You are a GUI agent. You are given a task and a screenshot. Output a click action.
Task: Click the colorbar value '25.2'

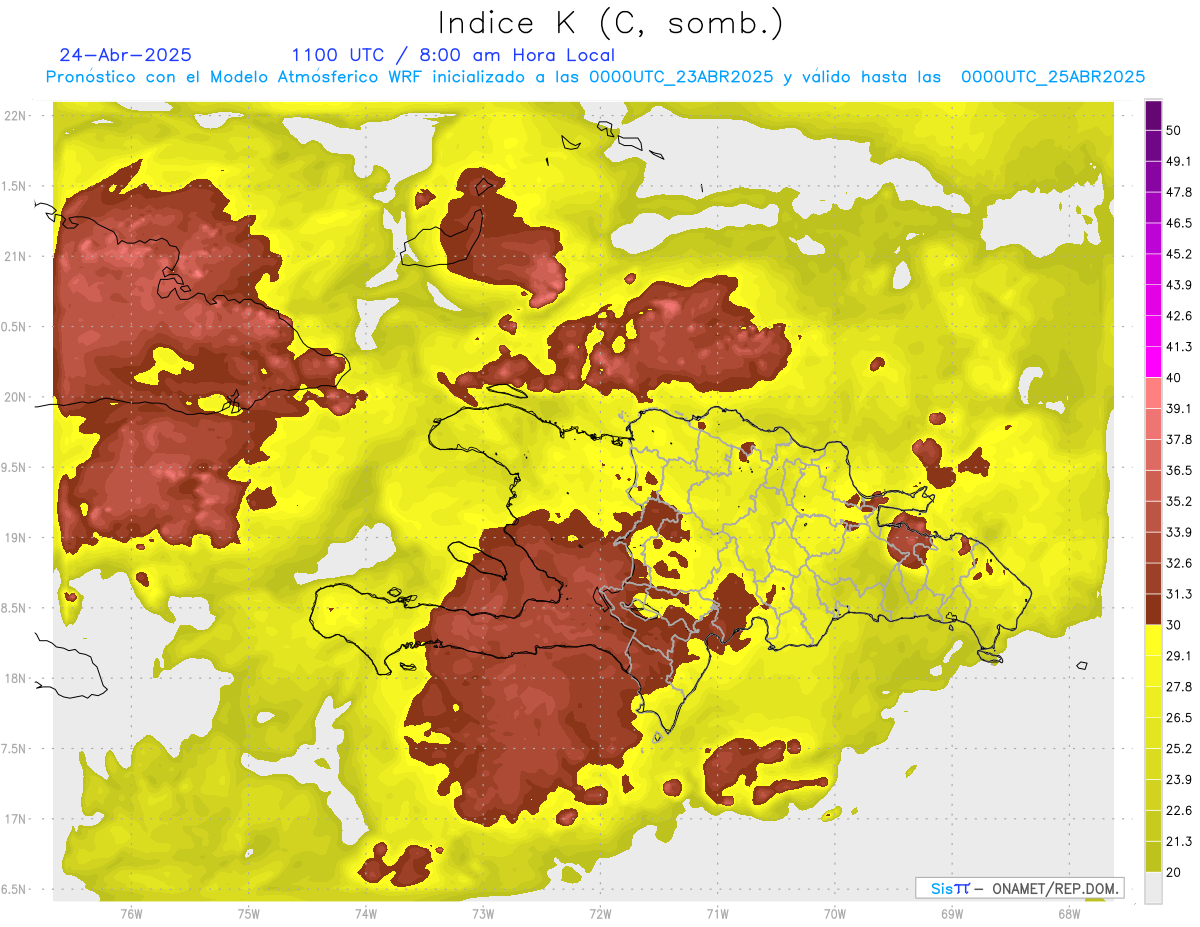pyautogui.click(x=1179, y=749)
